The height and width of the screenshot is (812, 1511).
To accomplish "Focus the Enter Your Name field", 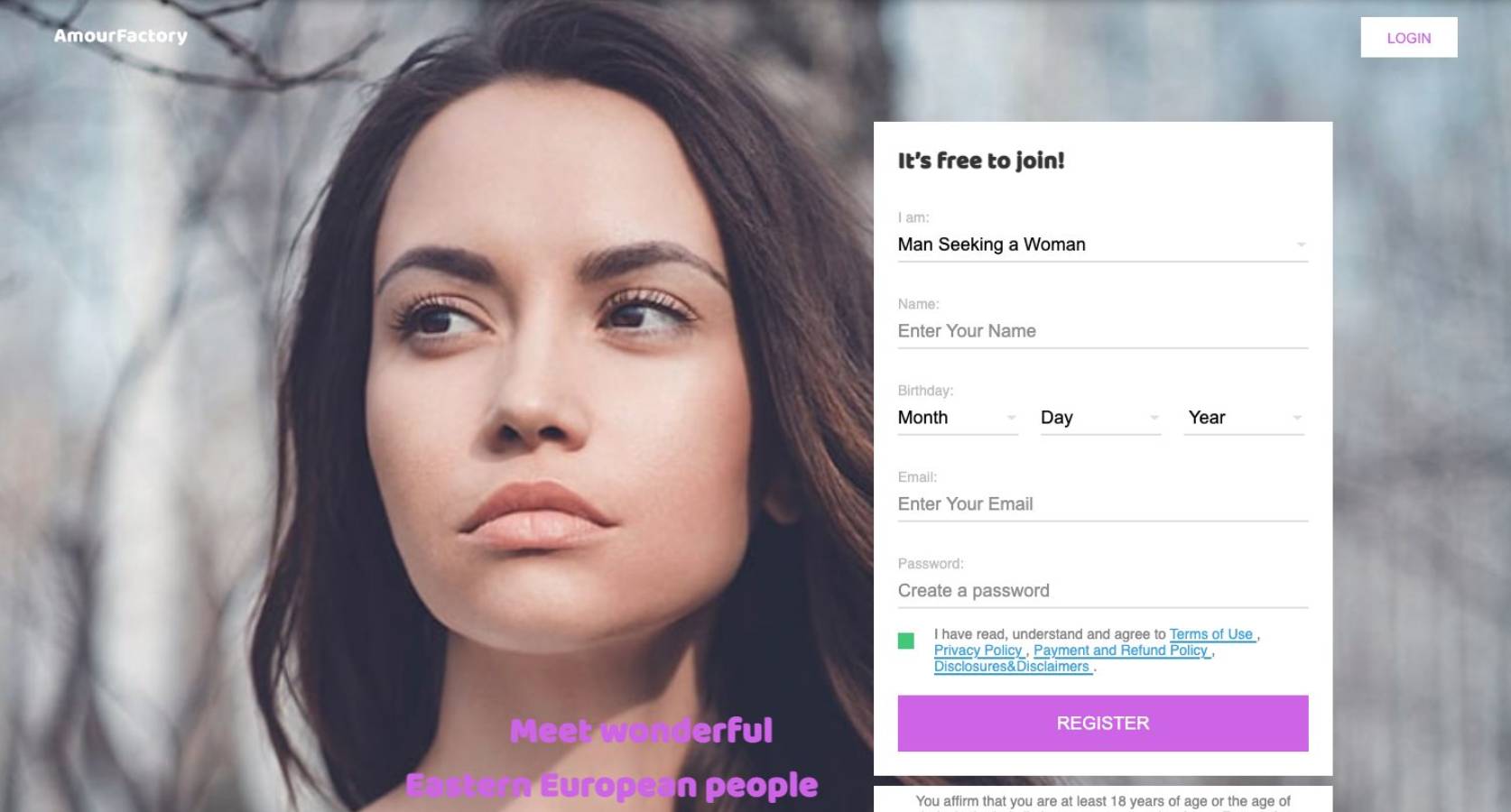I will (x=1102, y=331).
